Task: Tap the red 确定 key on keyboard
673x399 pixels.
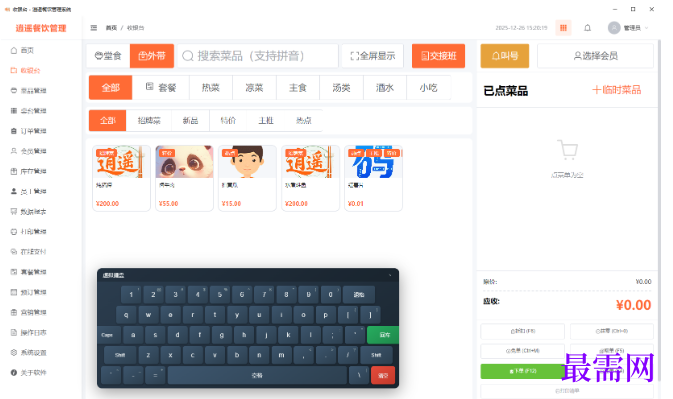Action: pyautogui.click(x=383, y=375)
